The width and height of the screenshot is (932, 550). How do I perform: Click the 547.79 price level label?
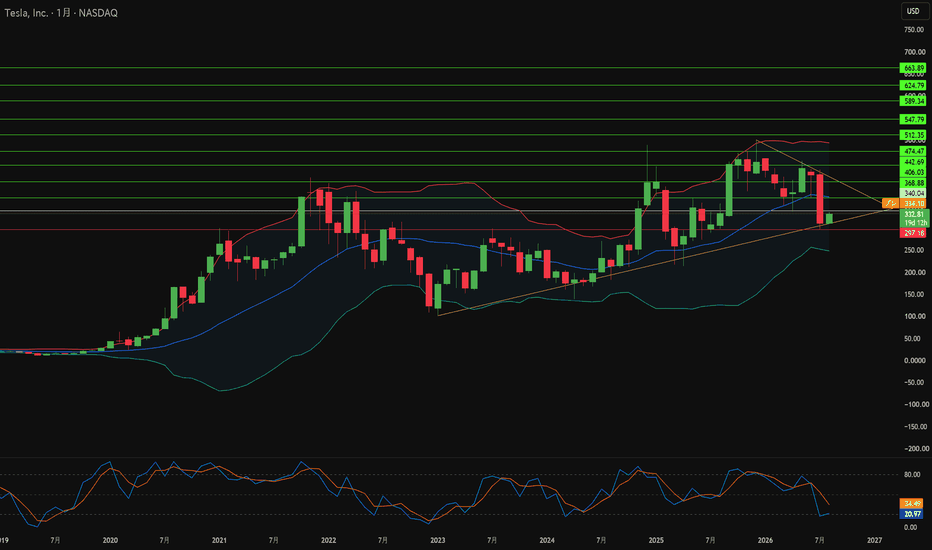(x=914, y=120)
